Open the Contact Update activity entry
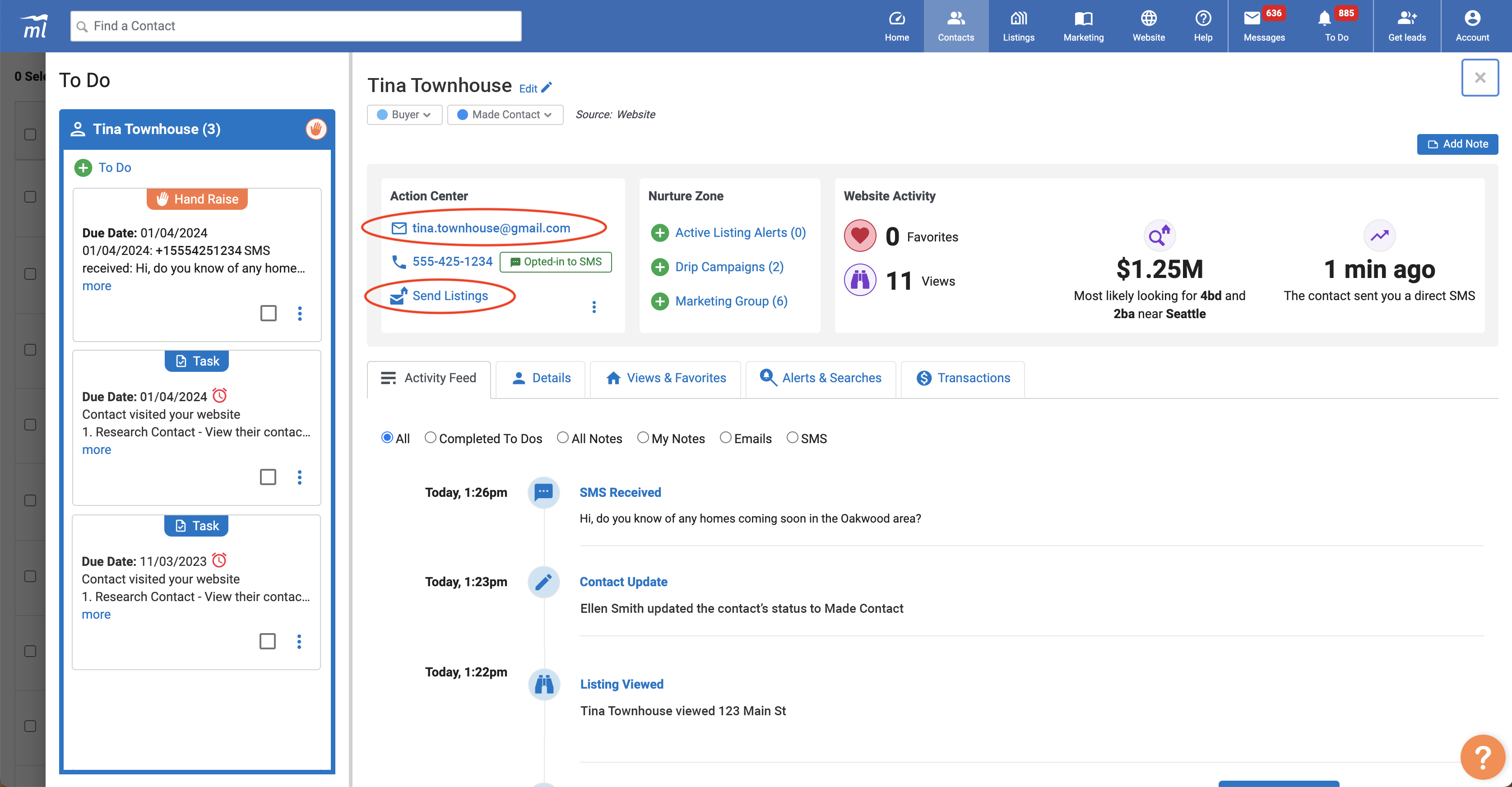Image resolution: width=1512 pixels, height=787 pixels. (623, 582)
